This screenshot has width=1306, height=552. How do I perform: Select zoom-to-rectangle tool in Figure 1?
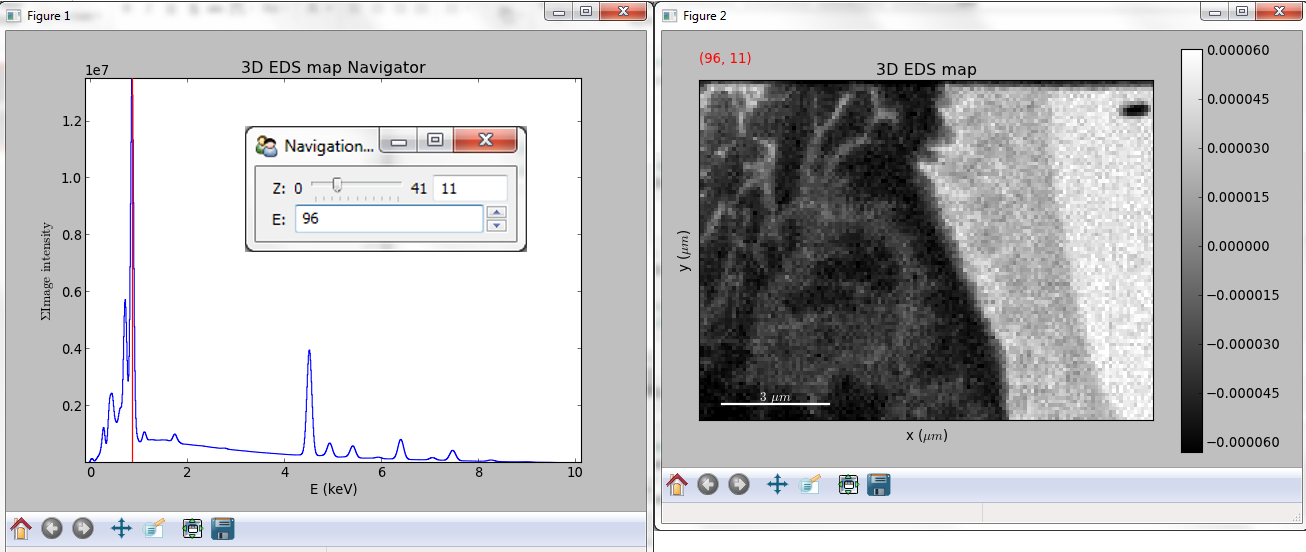coord(153,528)
